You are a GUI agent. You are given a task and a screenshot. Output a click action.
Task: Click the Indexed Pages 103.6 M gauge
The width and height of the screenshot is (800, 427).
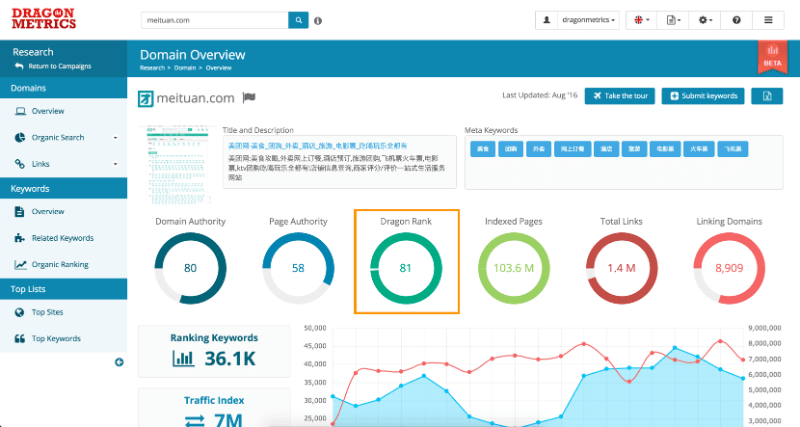pos(513,268)
